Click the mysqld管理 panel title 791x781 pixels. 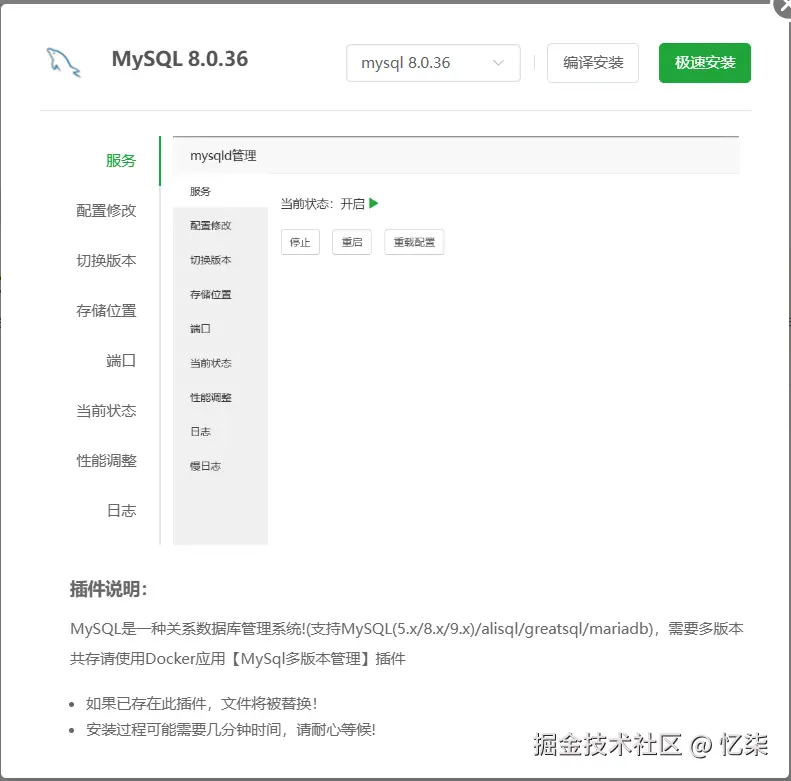pyautogui.click(x=223, y=155)
